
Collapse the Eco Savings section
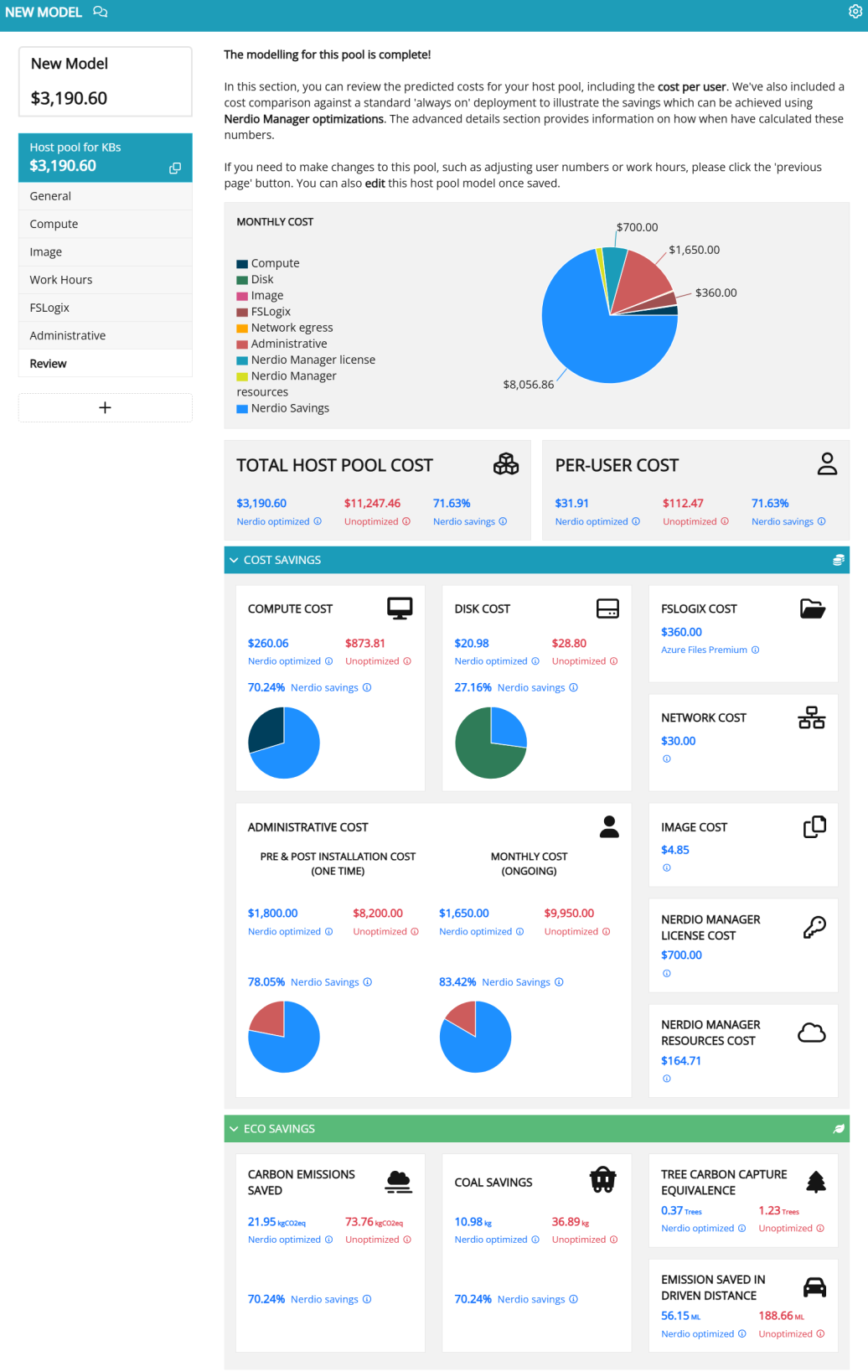[x=234, y=1129]
